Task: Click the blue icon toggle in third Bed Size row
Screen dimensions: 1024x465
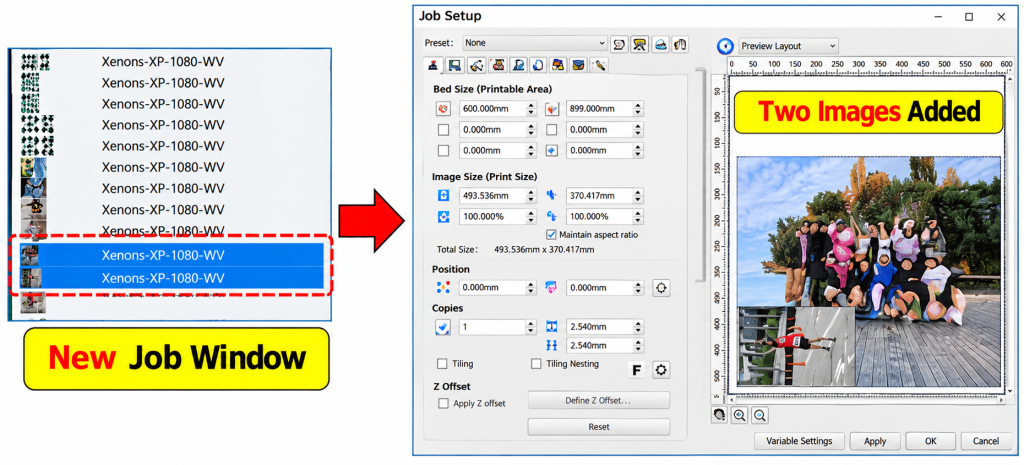Action: pyautogui.click(x=552, y=150)
